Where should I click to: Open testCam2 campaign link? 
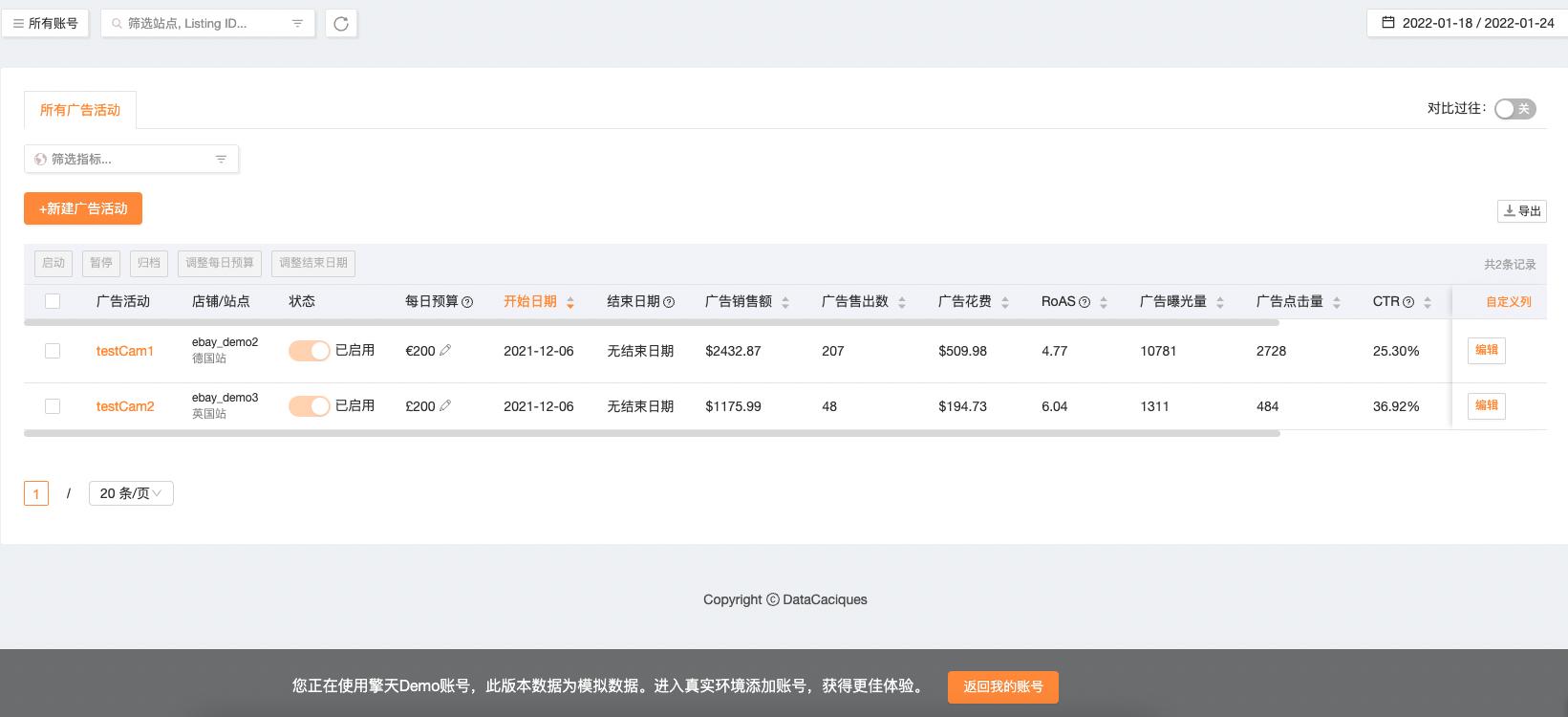coord(125,406)
